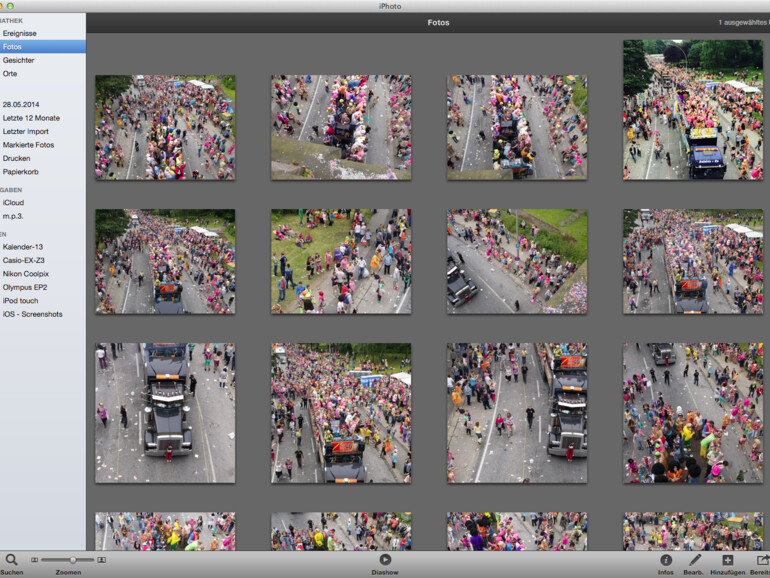Click the large thumbnail zoom-in icon
This screenshot has height=578, width=770.
point(101,560)
